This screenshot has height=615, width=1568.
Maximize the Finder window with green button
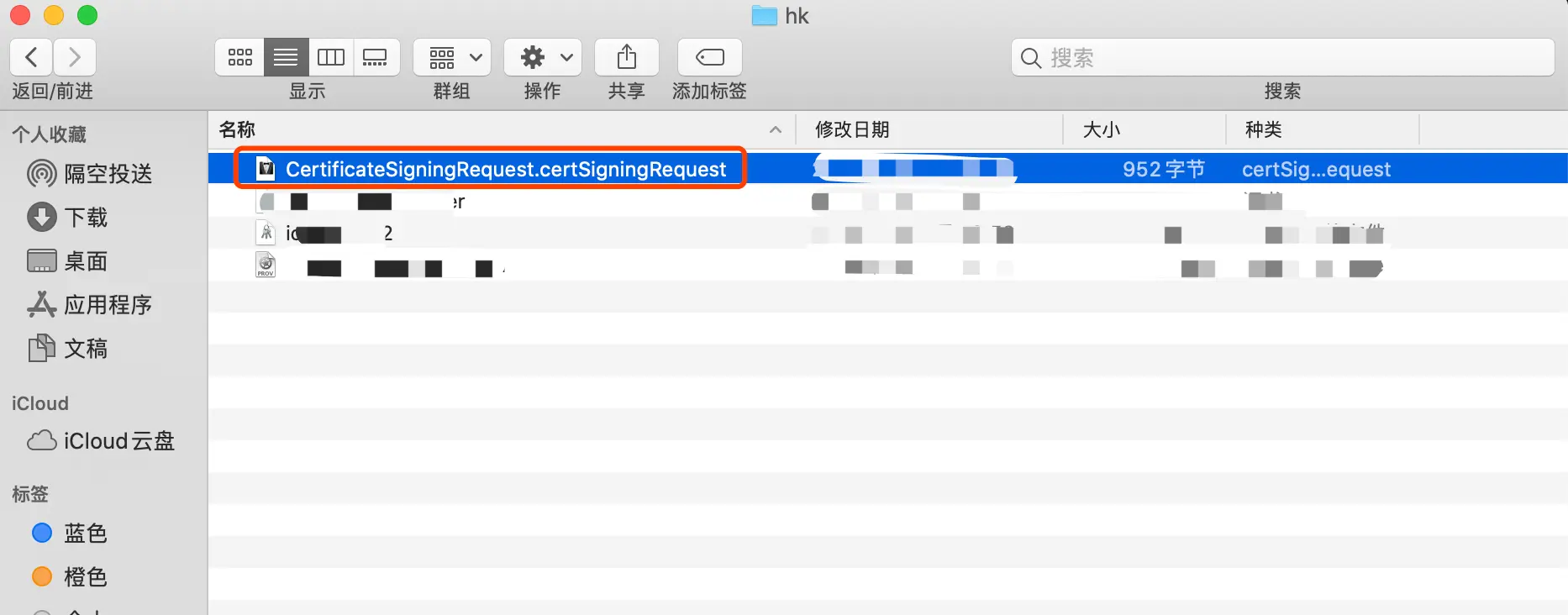(x=87, y=15)
